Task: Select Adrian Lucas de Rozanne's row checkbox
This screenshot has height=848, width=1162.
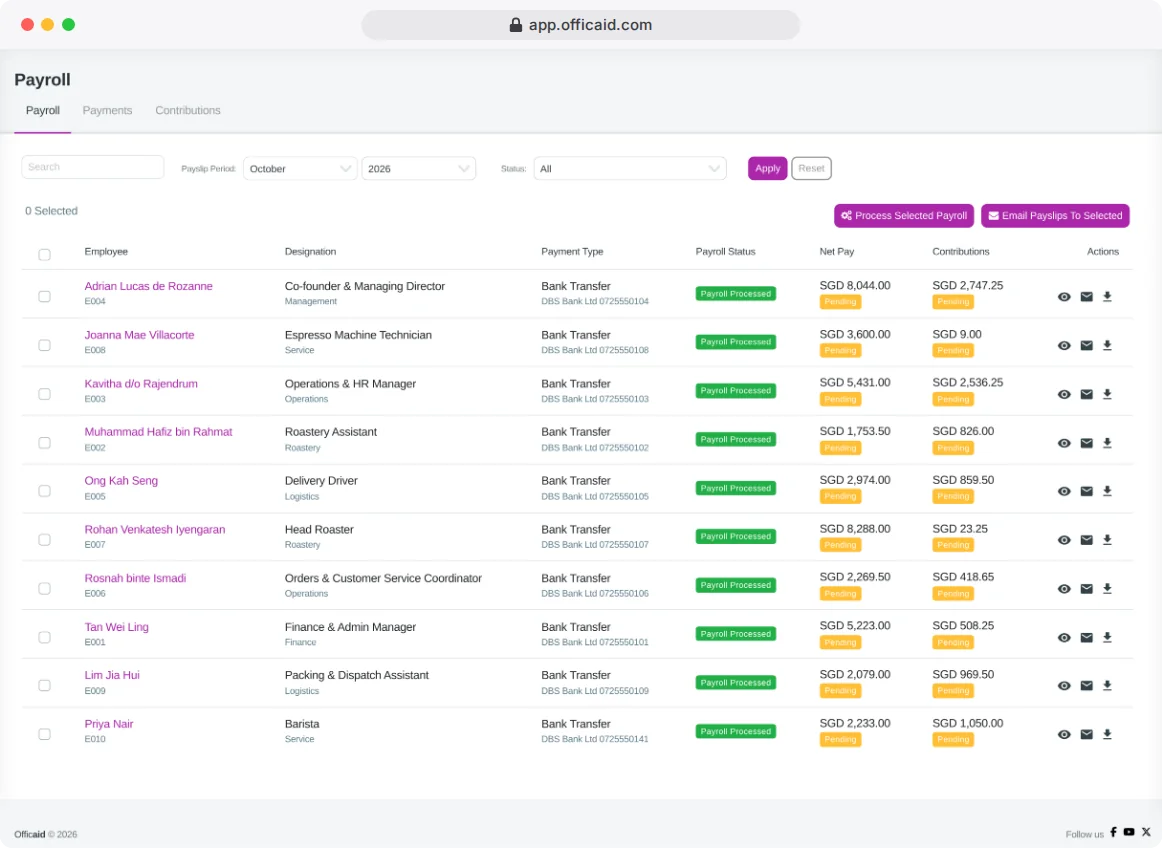Action: [x=44, y=297]
